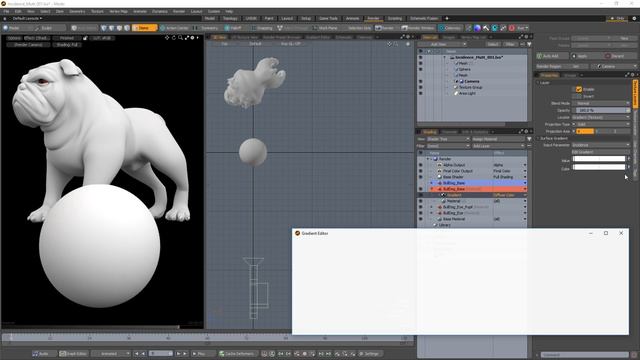The image size is (640, 360).
Task: Select the Projection Axis X button
Action: coord(584,131)
